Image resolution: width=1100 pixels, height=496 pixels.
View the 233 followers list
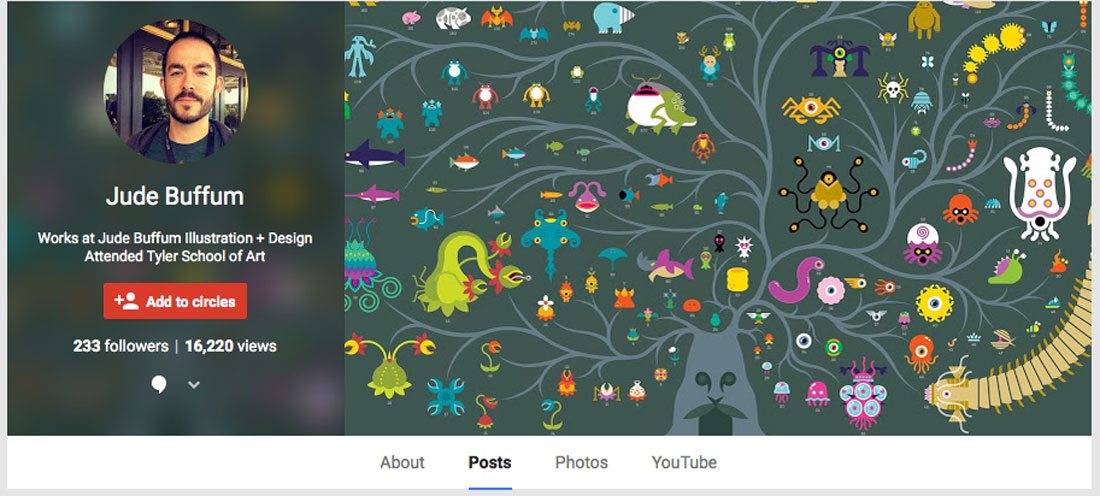click(x=121, y=346)
